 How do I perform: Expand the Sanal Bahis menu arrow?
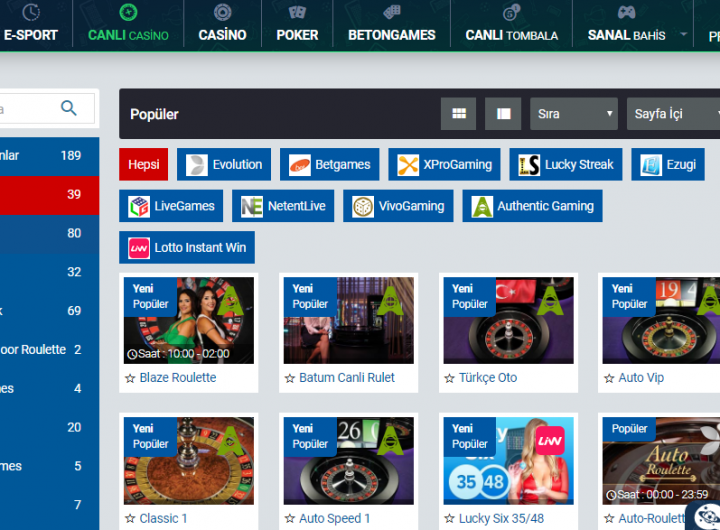(684, 34)
